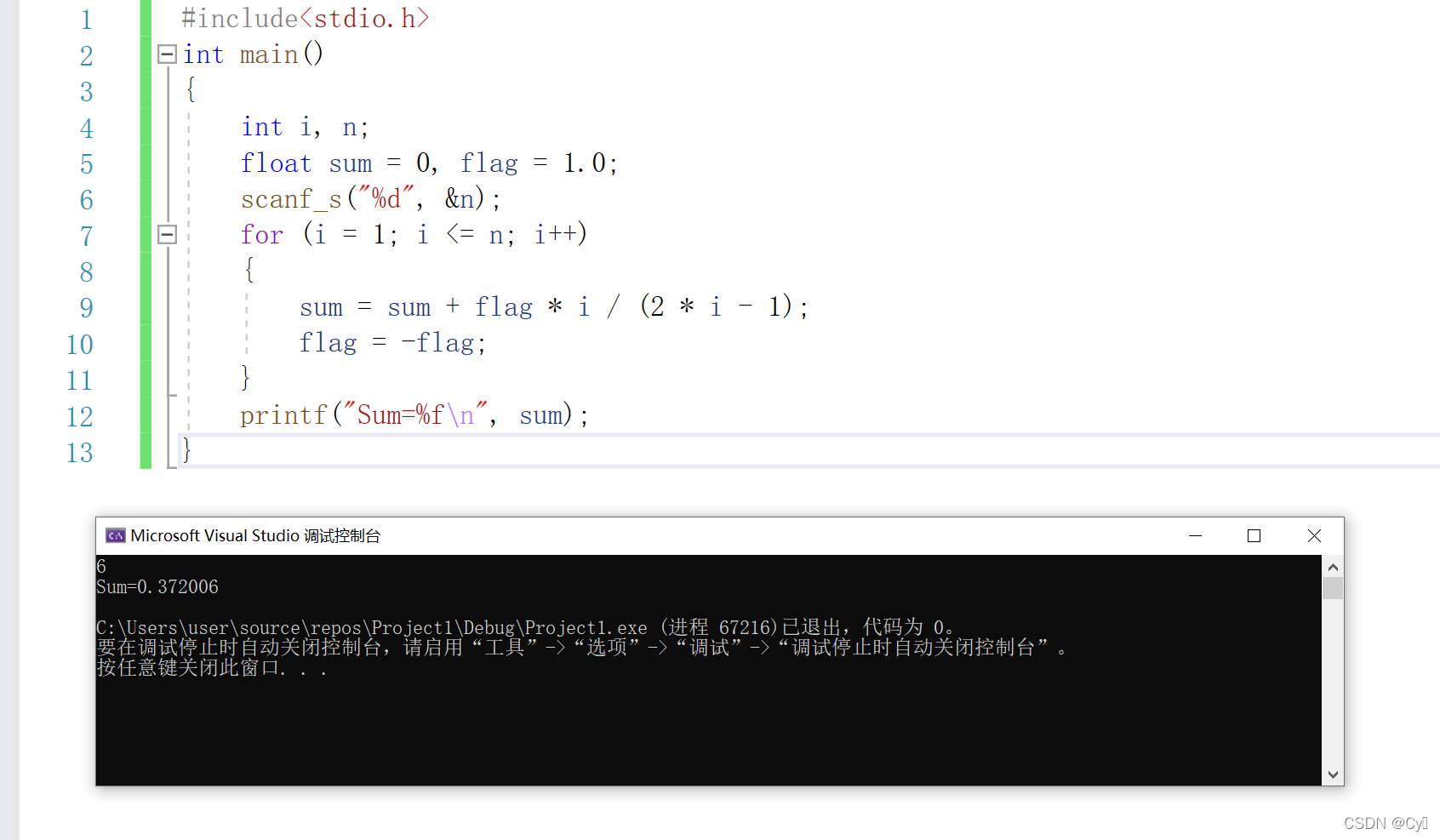Click line number 7 in the gutter

click(86, 236)
